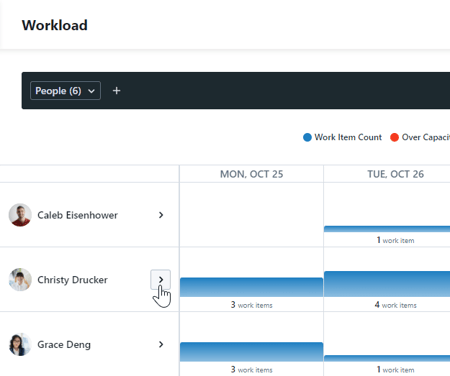Viewport: 450px width, 376px height.
Task: Expand Caleb Eisenhower's row chevron
Action: click(x=161, y=215)
